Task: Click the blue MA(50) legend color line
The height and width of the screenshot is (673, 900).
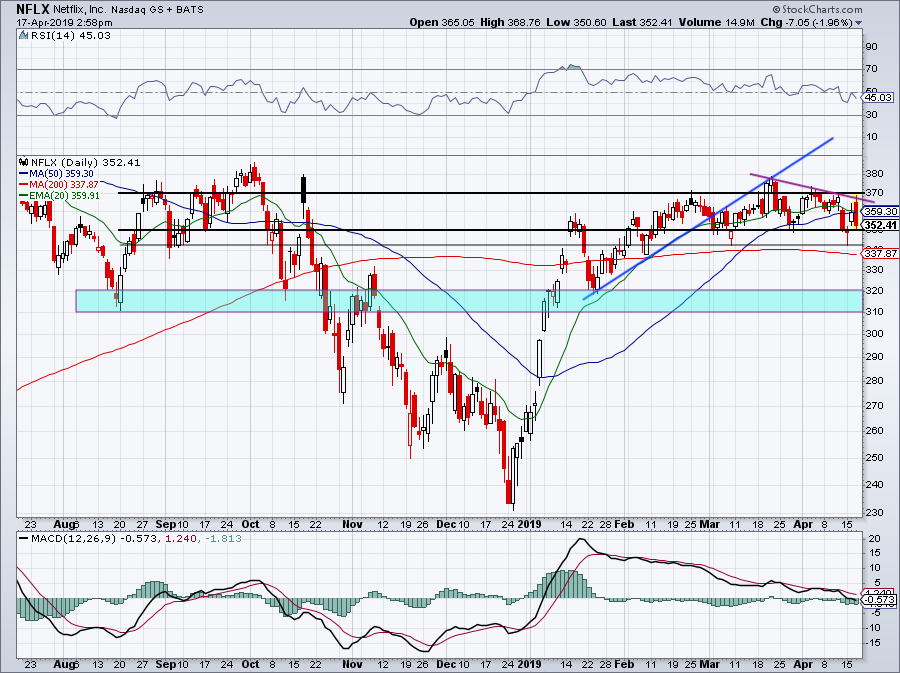Action: [24, 173]
